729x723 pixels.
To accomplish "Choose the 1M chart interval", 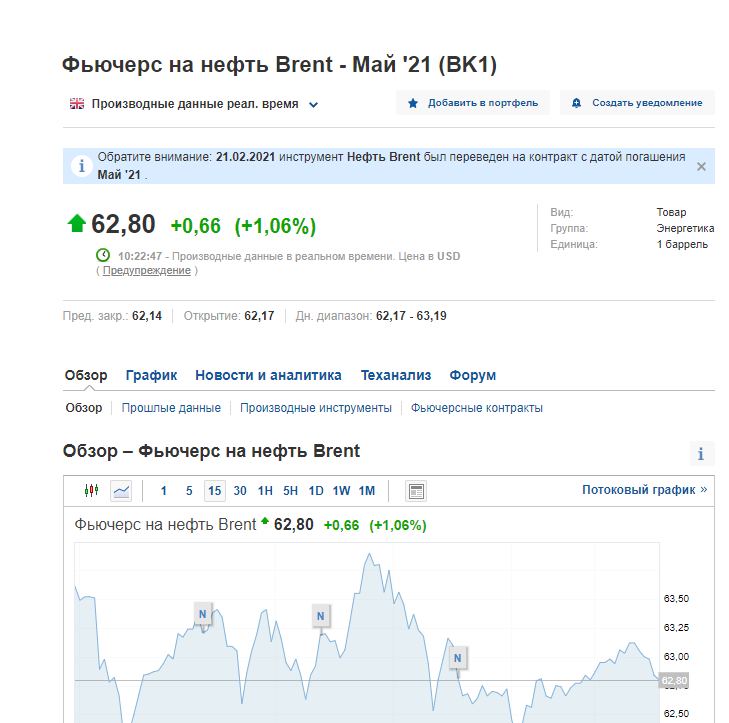I will pyautogui.click(x=367, y=491).
